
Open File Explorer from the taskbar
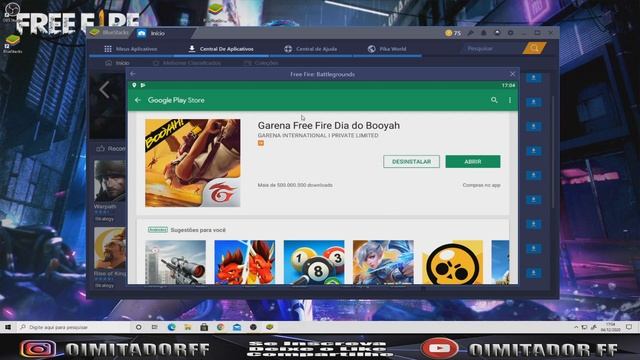point(188,327)
